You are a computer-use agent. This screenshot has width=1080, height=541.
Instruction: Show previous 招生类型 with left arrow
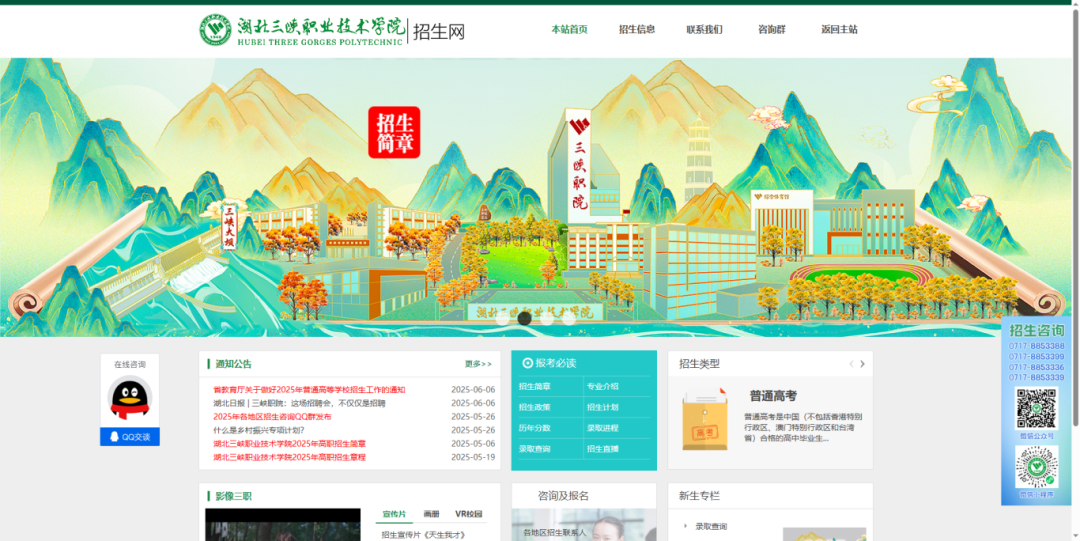coord(850,364)
